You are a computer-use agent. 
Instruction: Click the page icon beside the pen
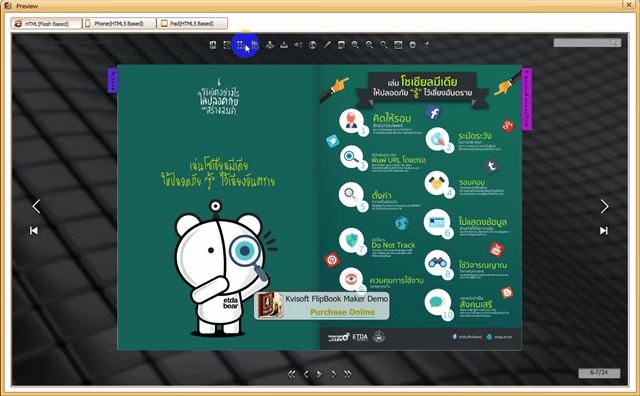pyautogui.click(x=341, y=45)
